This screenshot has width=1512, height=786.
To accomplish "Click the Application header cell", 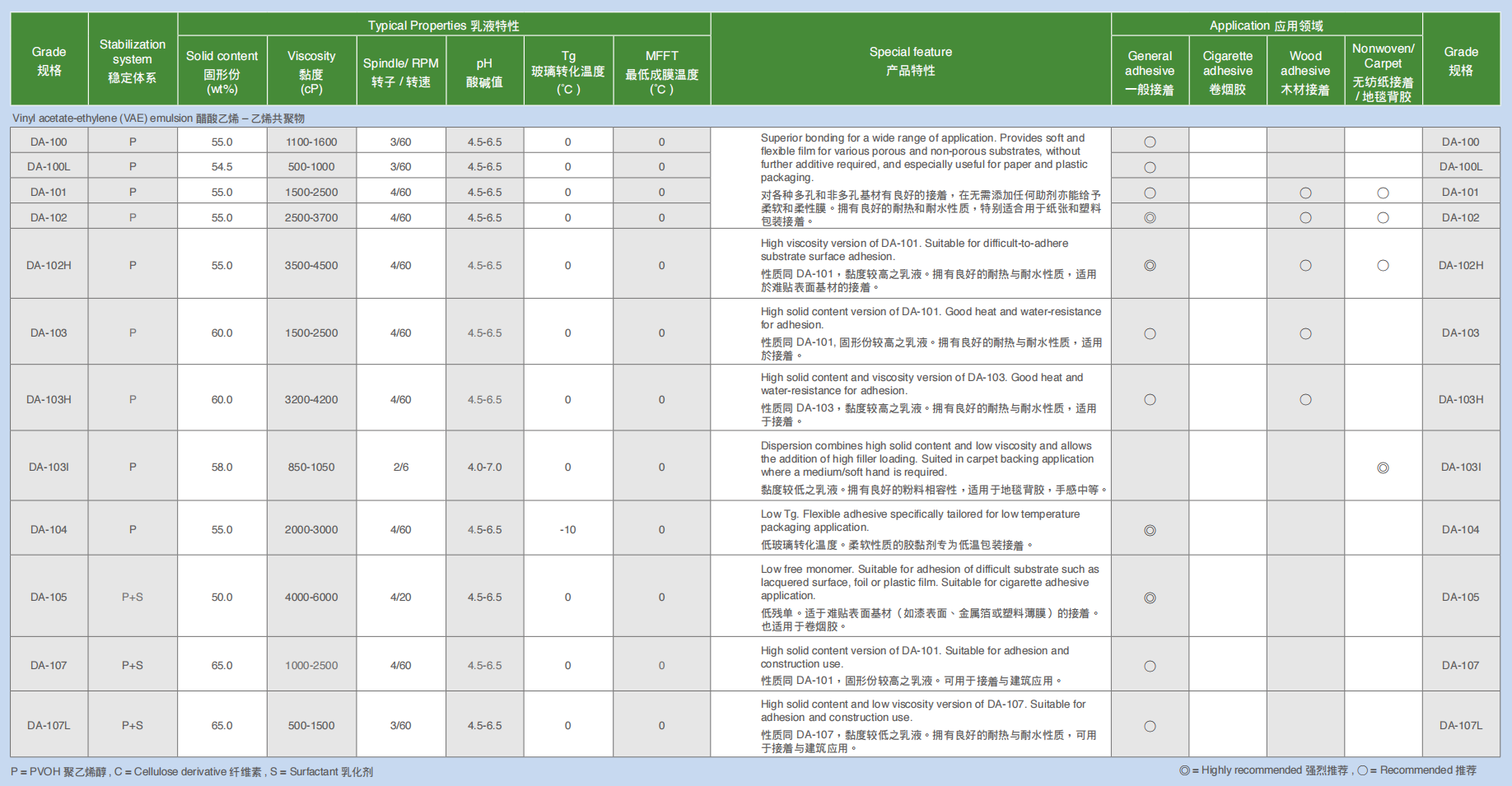I will point(1266,25).
